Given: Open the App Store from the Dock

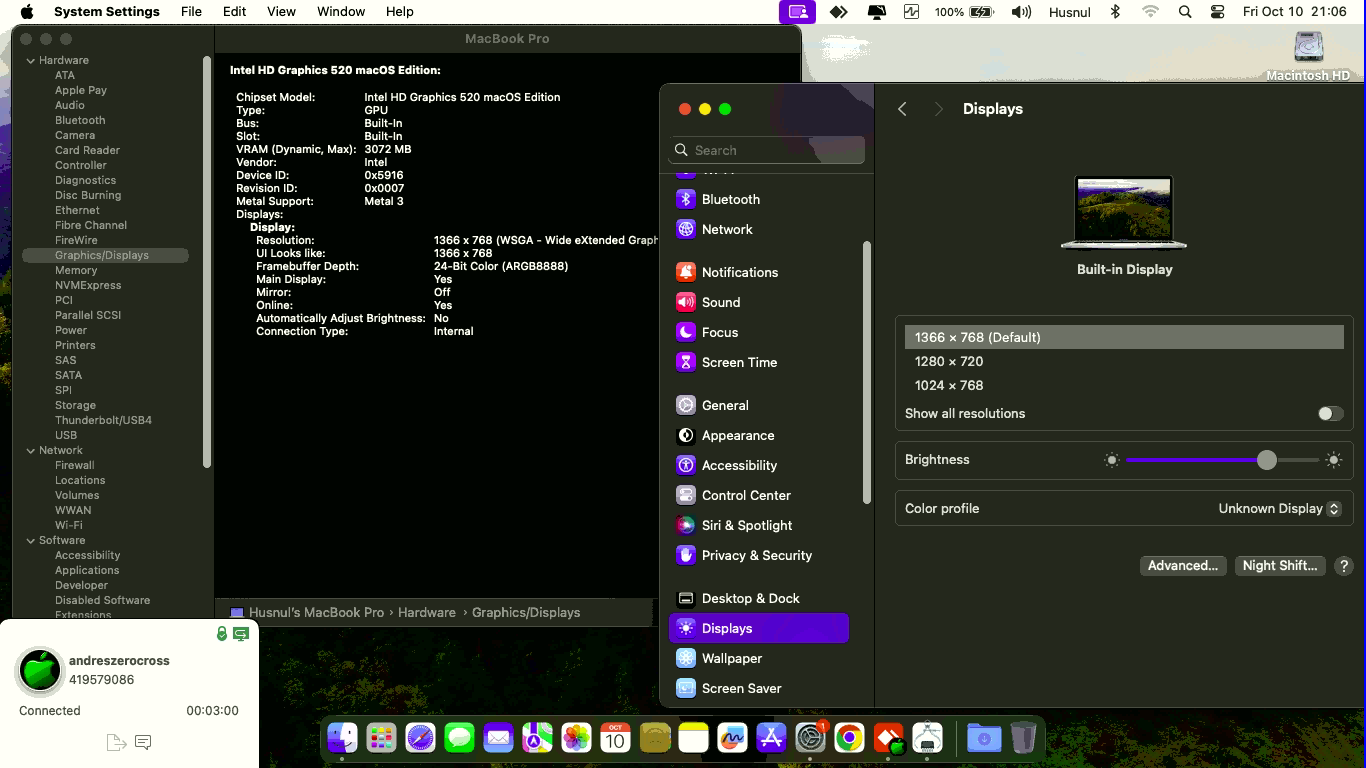Looking at the screenshot, I should (771, 738).
